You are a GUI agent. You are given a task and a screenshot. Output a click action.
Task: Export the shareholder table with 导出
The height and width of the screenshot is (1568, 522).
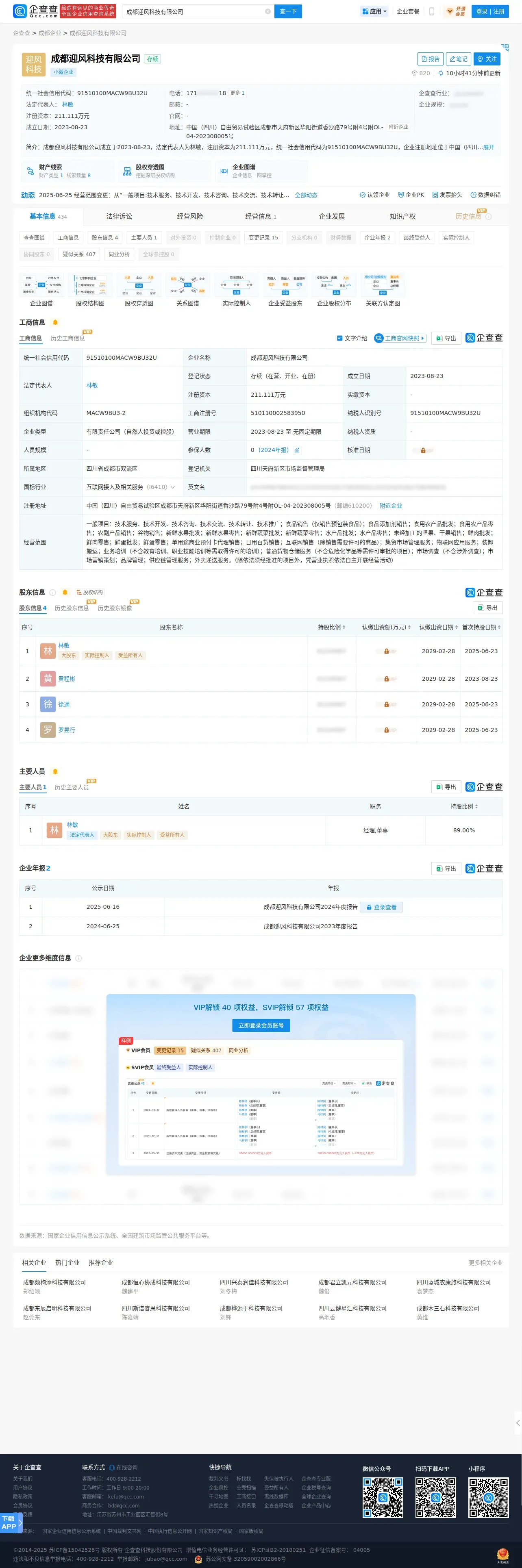[487, 608]
